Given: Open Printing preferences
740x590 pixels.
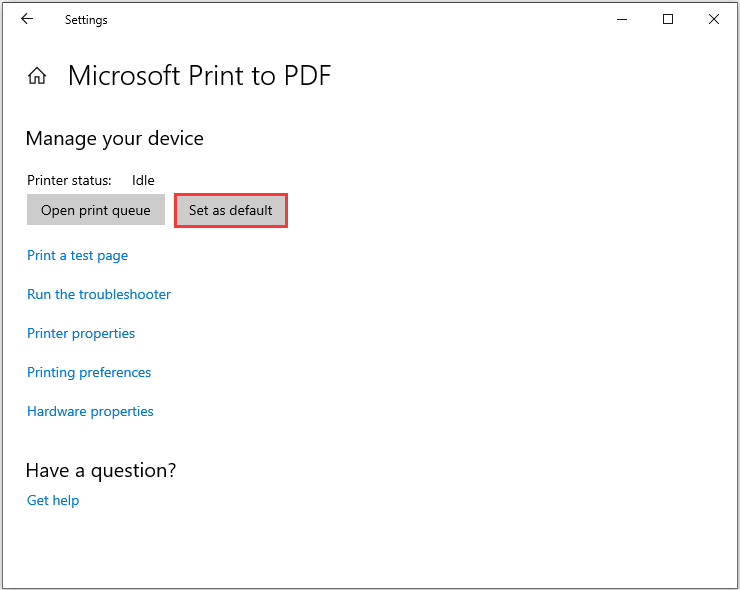Looking at the screenshot, I should (89, 372).
